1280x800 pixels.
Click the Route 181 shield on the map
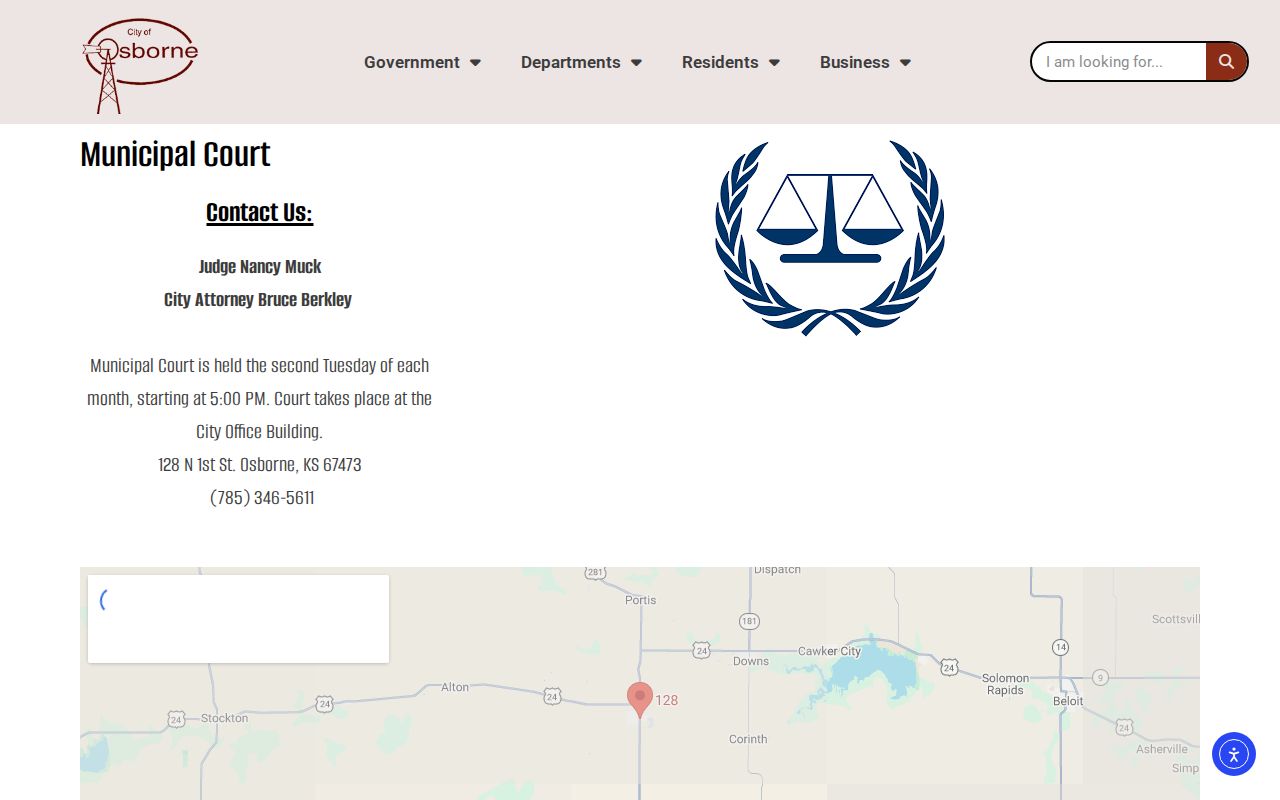[x=749, y=621]
